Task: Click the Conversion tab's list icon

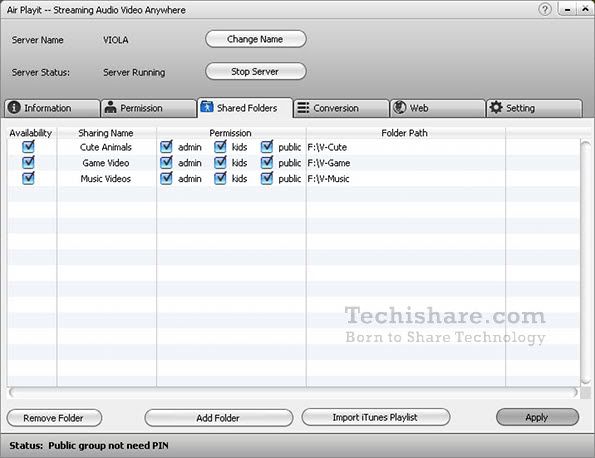Action: [303, 108]
